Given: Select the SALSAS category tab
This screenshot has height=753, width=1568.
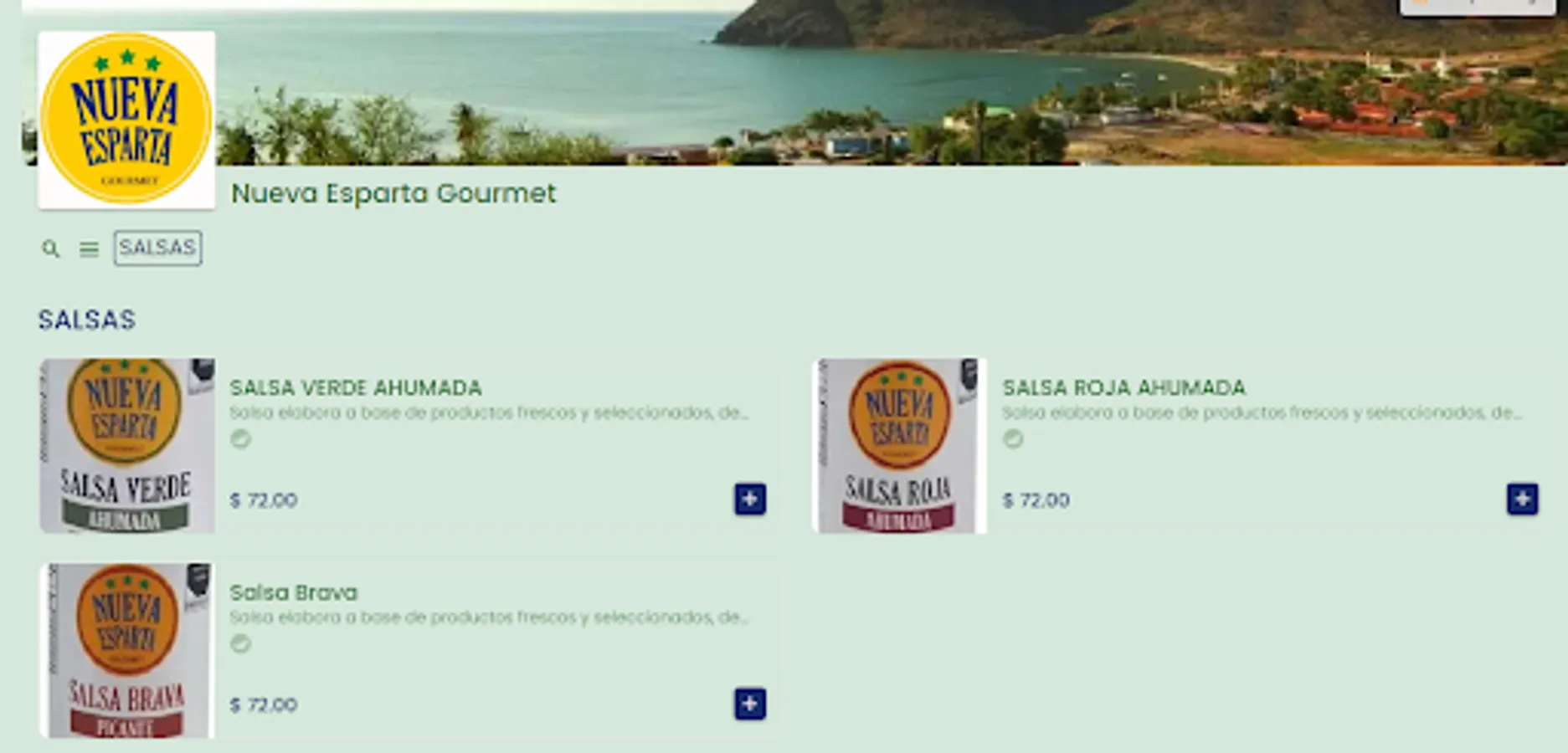Looking at the screenshot, I should (x=157, y=248).
